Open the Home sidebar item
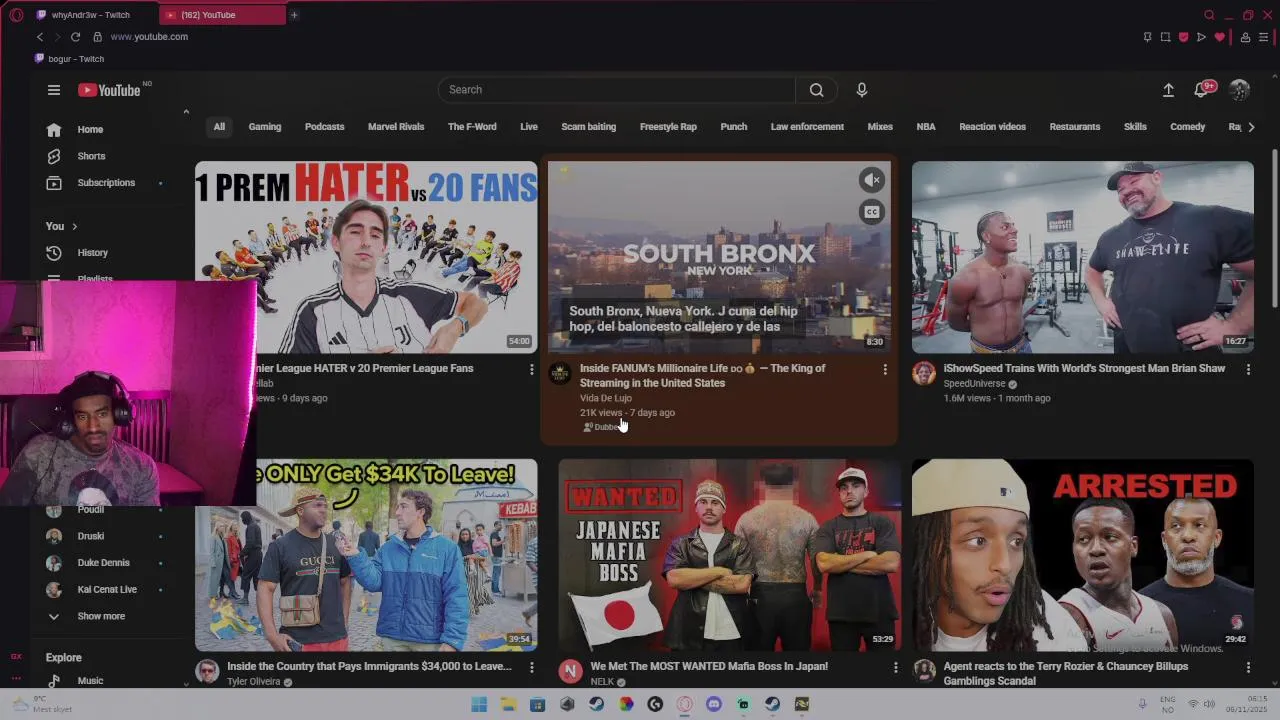The width and height of the screenshot is (1280, 720). tap(90, 130)
